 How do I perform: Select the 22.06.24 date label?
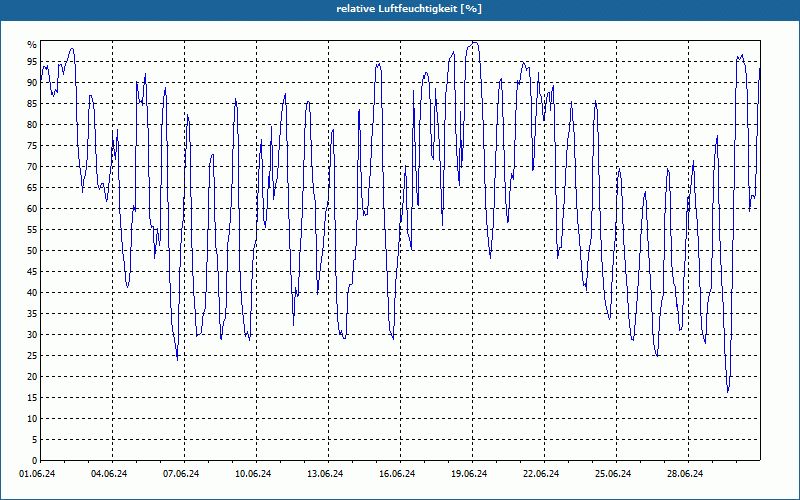[x=541, y=474]
